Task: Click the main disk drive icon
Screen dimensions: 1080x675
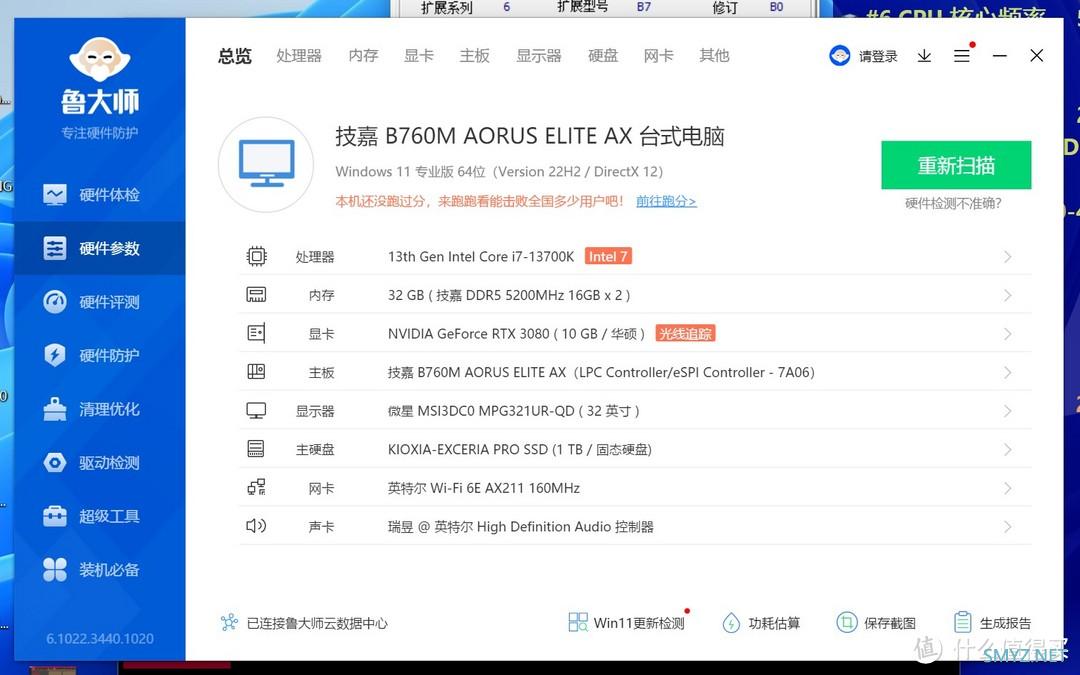Action: [x=256, y=449]
